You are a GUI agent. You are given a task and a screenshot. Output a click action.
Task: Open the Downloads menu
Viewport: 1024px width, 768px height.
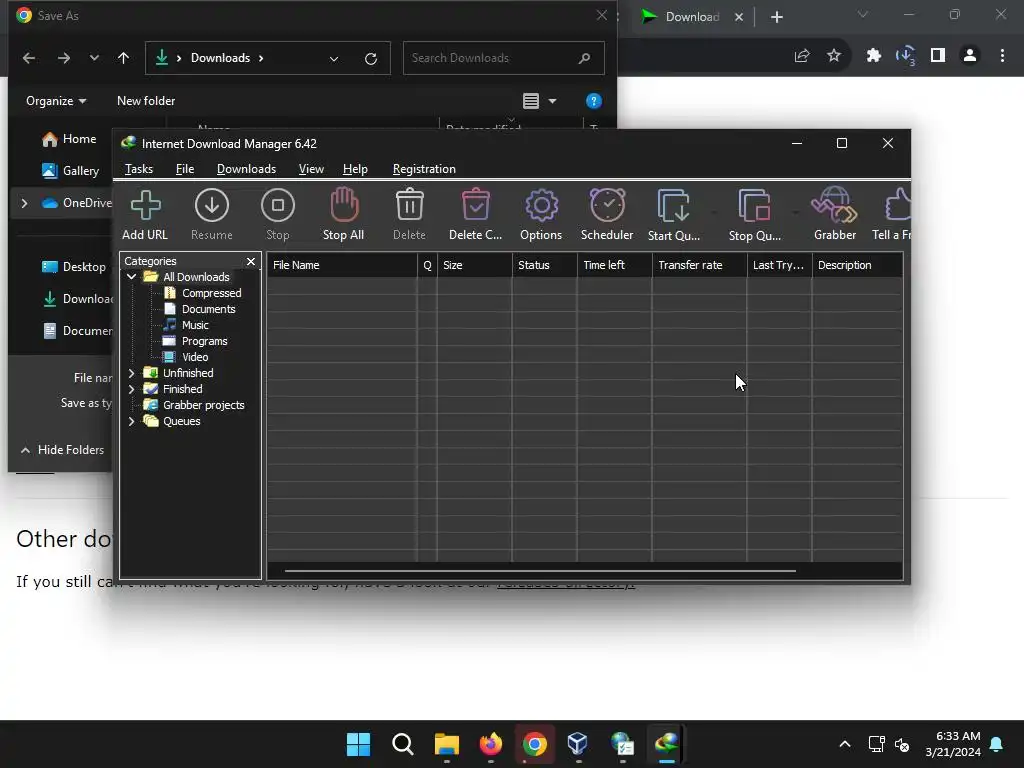[246, 169]
